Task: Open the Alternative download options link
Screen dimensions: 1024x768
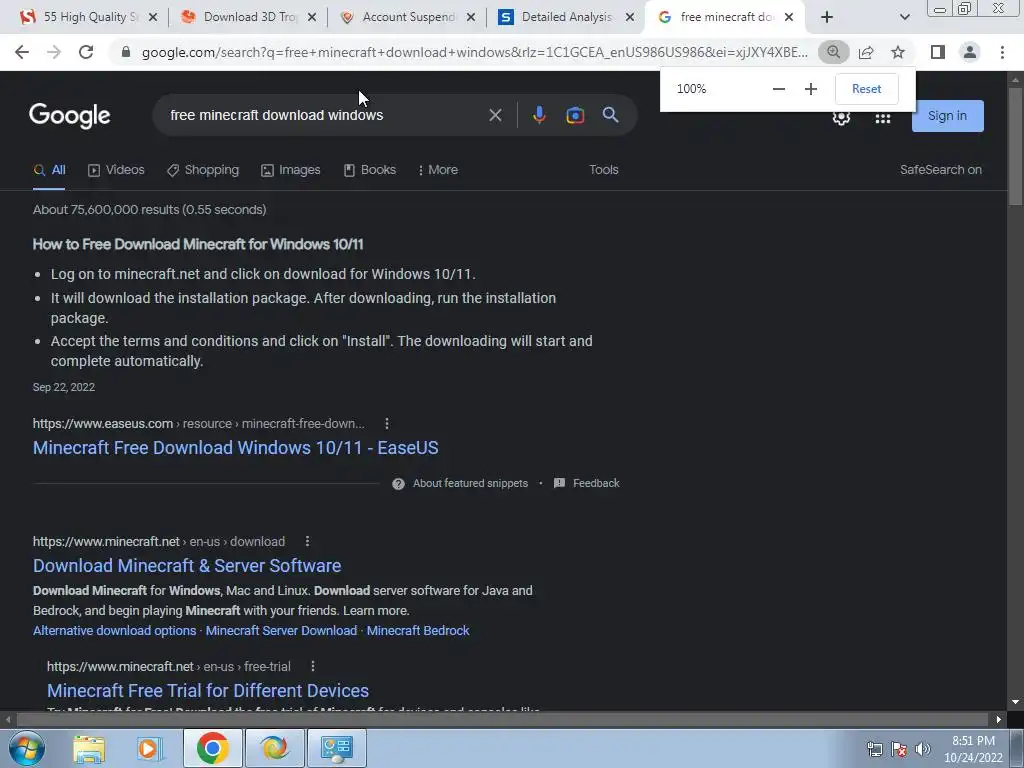Action: [x=114, y=631]
